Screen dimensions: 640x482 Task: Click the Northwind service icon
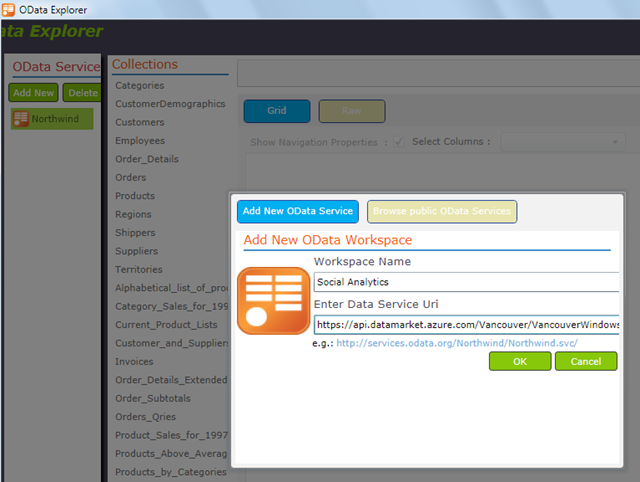tap(20, 119)
